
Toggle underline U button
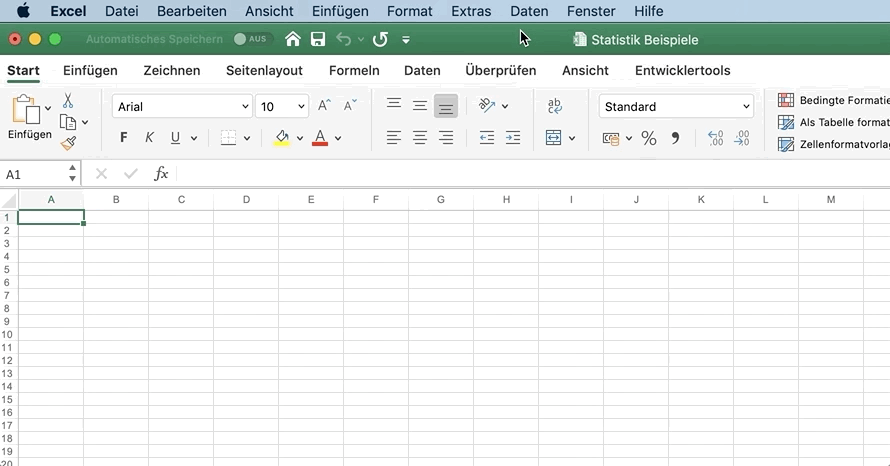175,137
